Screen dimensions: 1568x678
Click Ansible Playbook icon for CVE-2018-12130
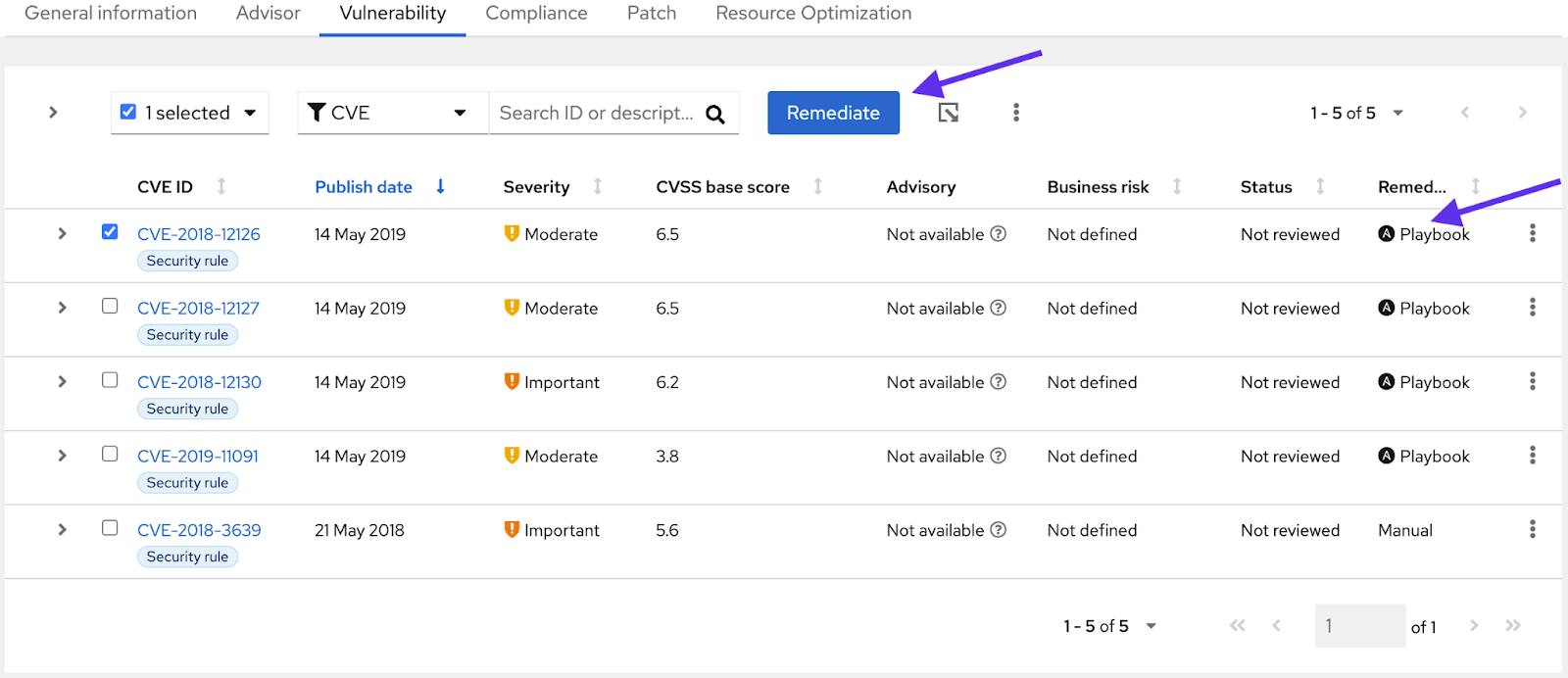point(1386,381)
